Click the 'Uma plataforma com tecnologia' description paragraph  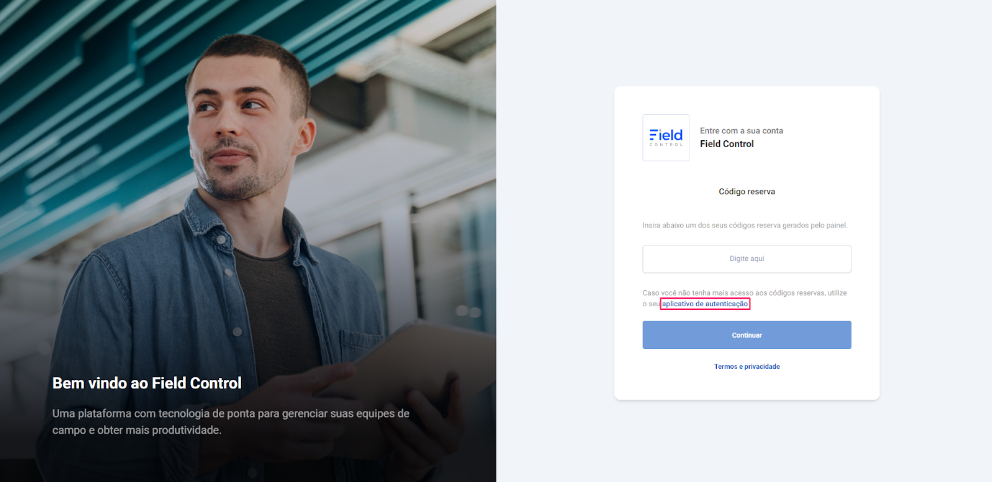(x=231, y=422)
